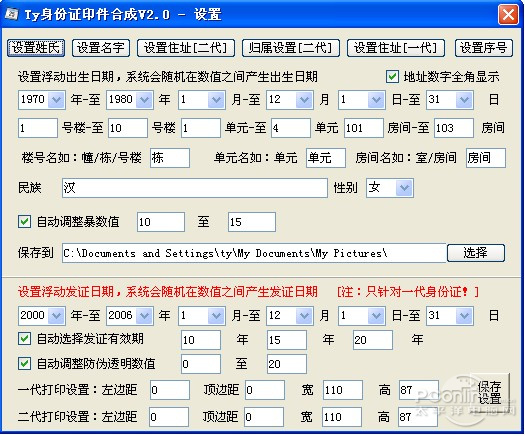Focus the 单元名 field containing 单元

click(326, 158)
